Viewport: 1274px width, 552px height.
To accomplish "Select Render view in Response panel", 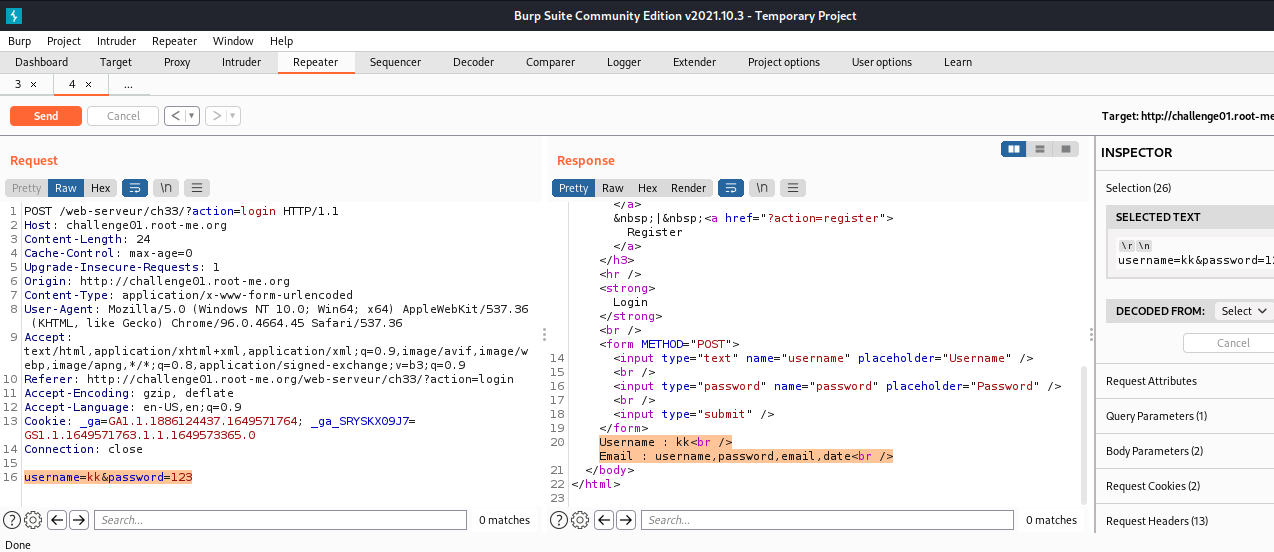I will [688, 188].
